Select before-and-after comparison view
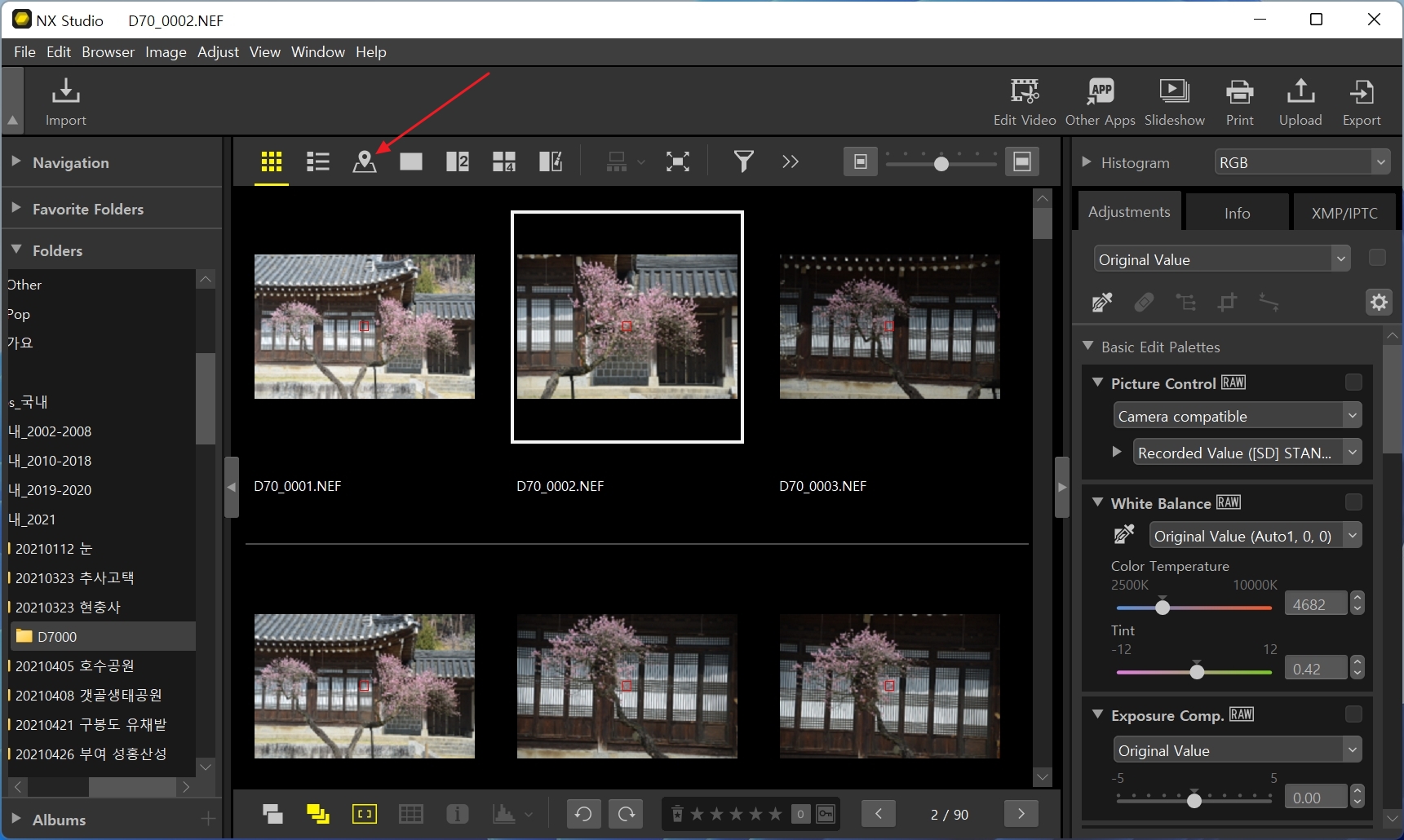The height and width of the screenshot is (840, 1404). 551,161
